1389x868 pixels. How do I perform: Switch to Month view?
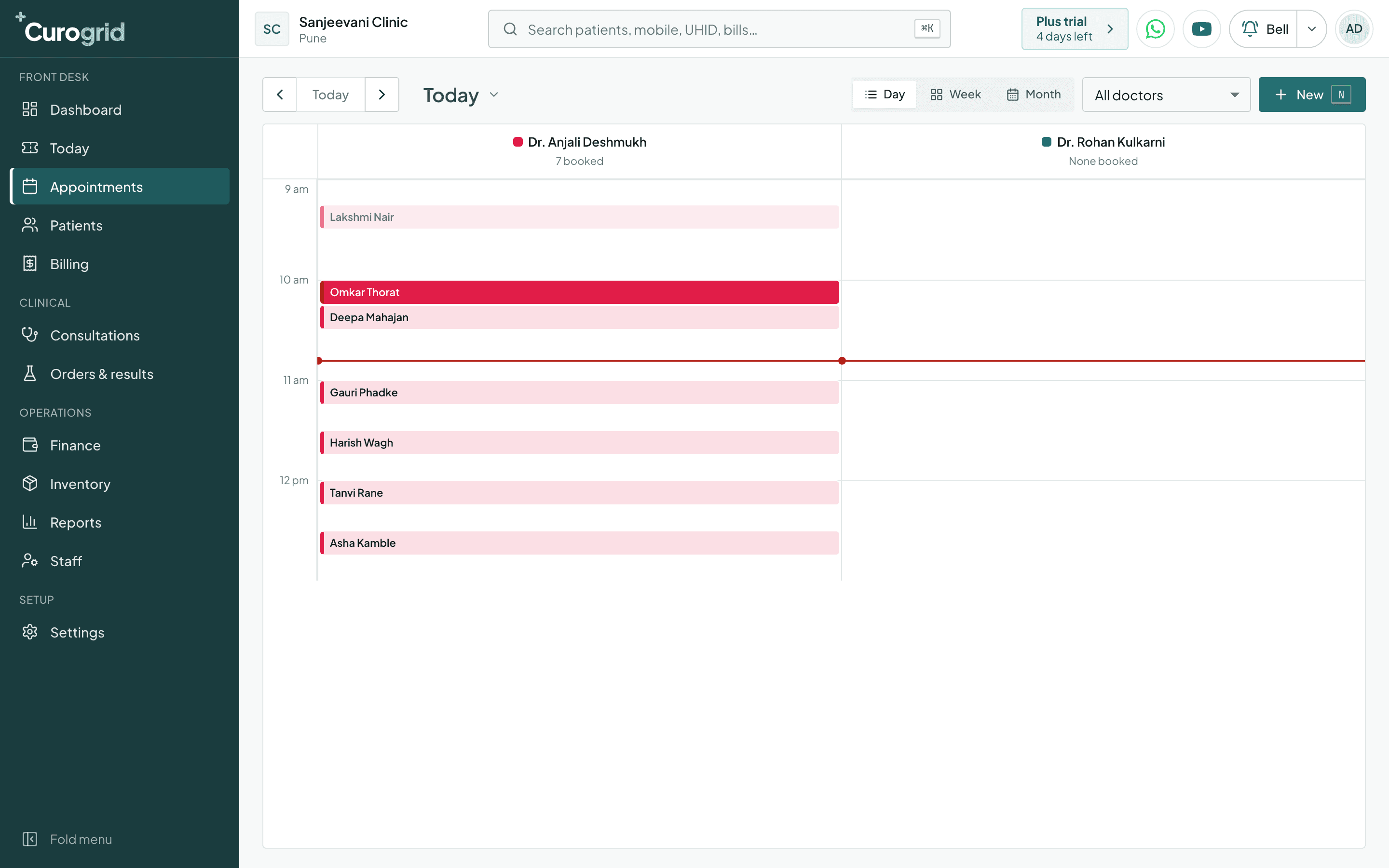1034,94
